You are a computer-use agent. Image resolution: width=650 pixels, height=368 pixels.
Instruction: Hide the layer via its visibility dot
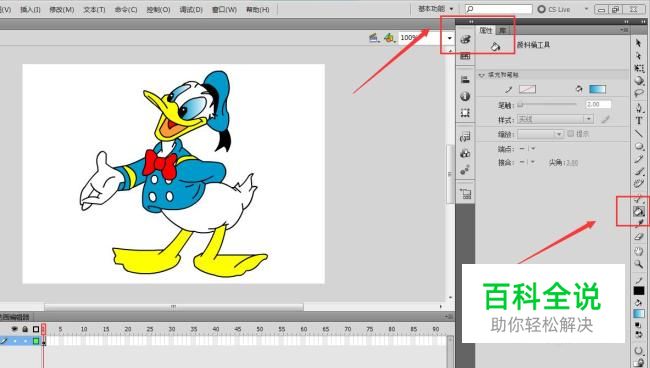15,341
